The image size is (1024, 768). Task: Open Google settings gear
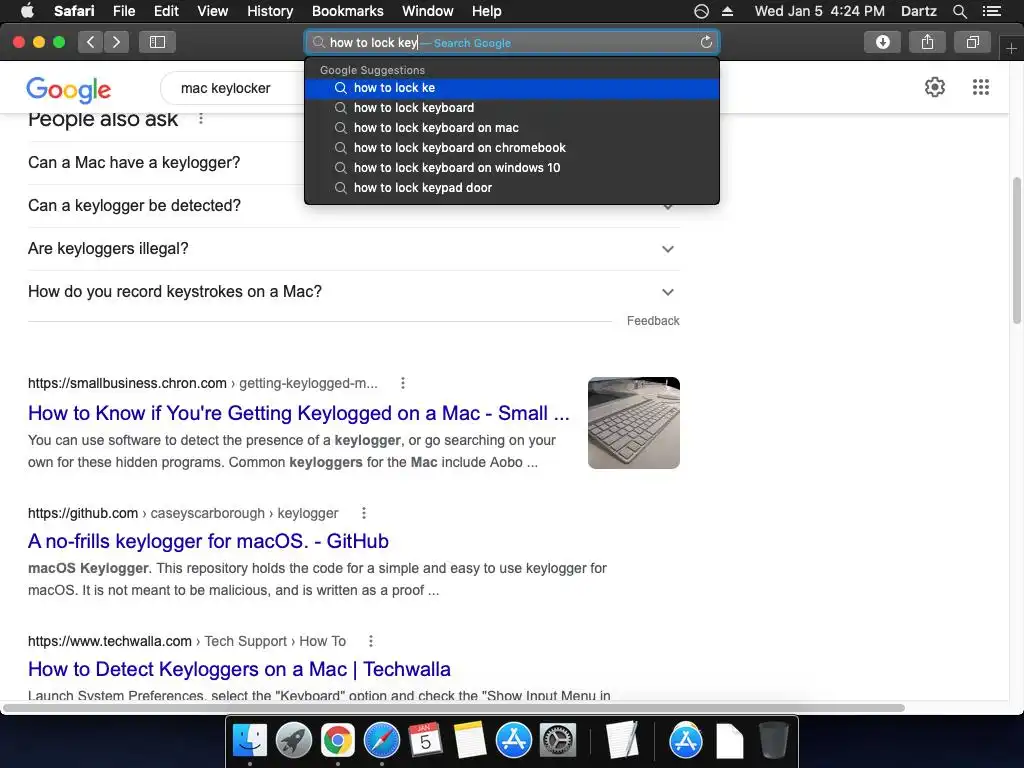935,87
